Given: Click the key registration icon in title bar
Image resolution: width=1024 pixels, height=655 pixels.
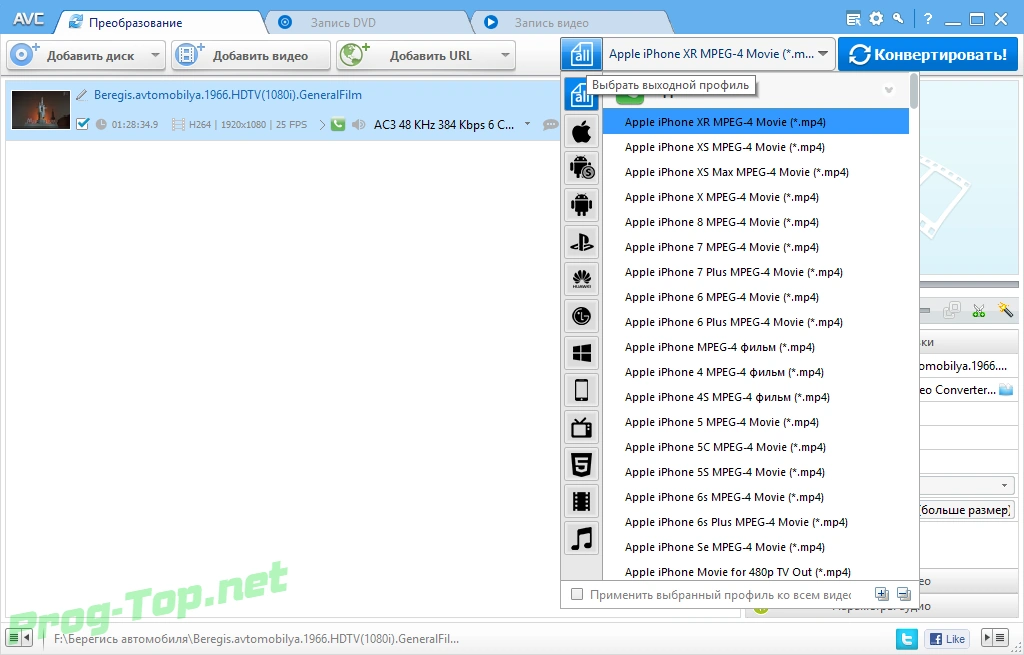Looking at the screenshot, I should pos(898,19).
